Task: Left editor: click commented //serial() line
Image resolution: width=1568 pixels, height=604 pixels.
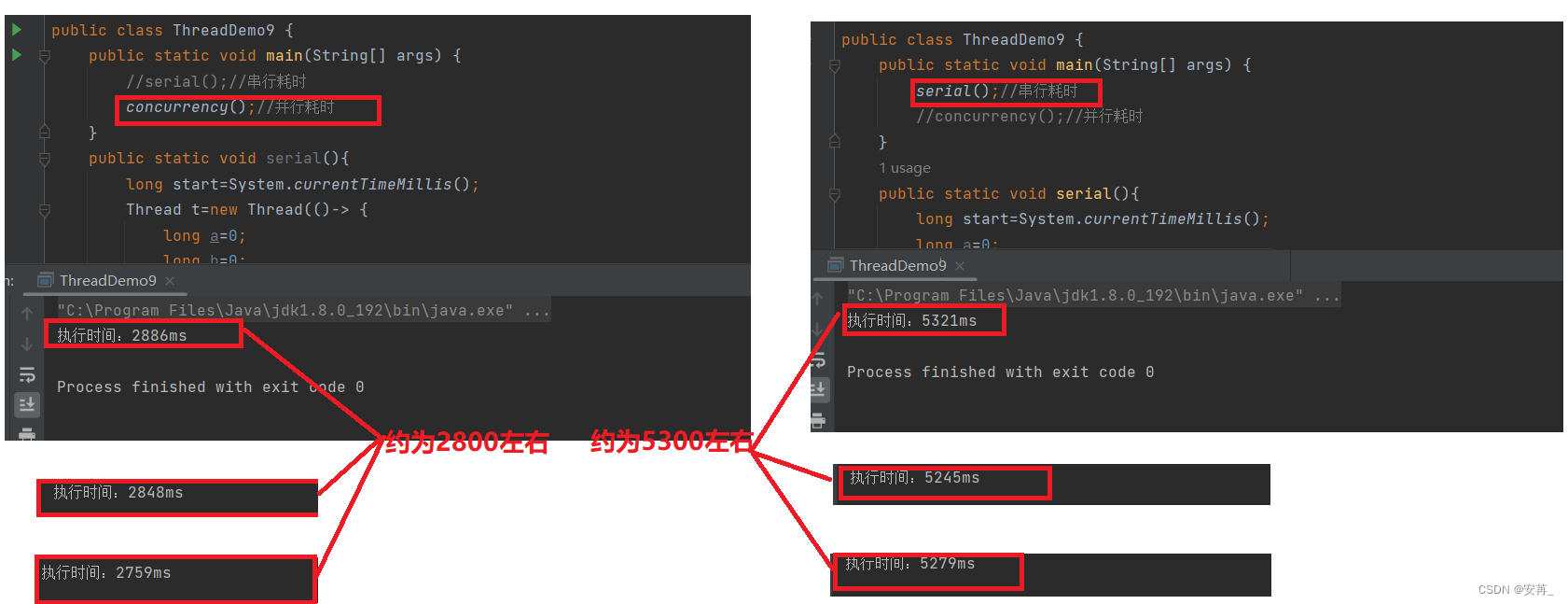Action: (216, 81)
